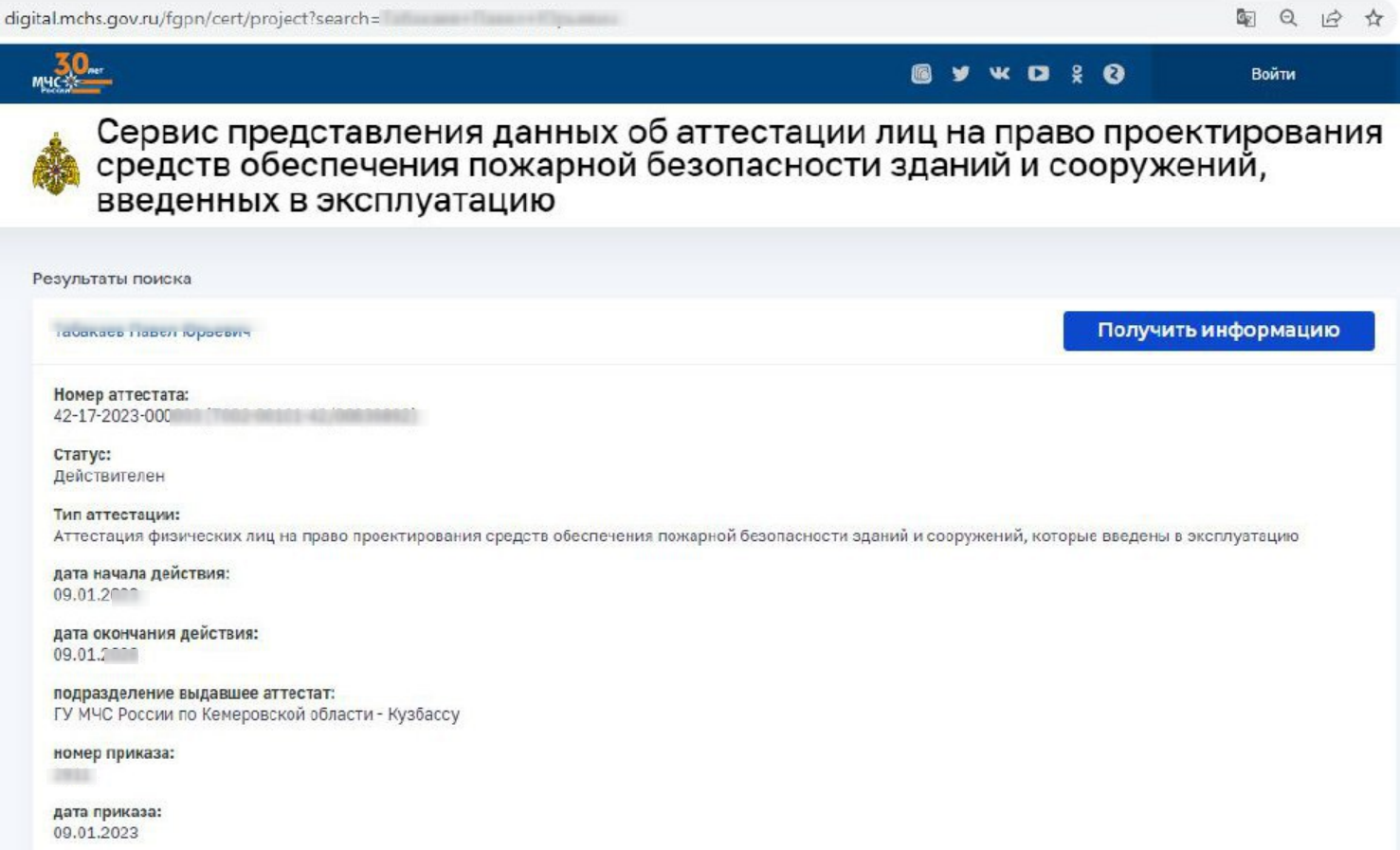Viewport: 1400px width, 850px height.
Task: Open the blurred person name link
Action: (x=153, y=331)
